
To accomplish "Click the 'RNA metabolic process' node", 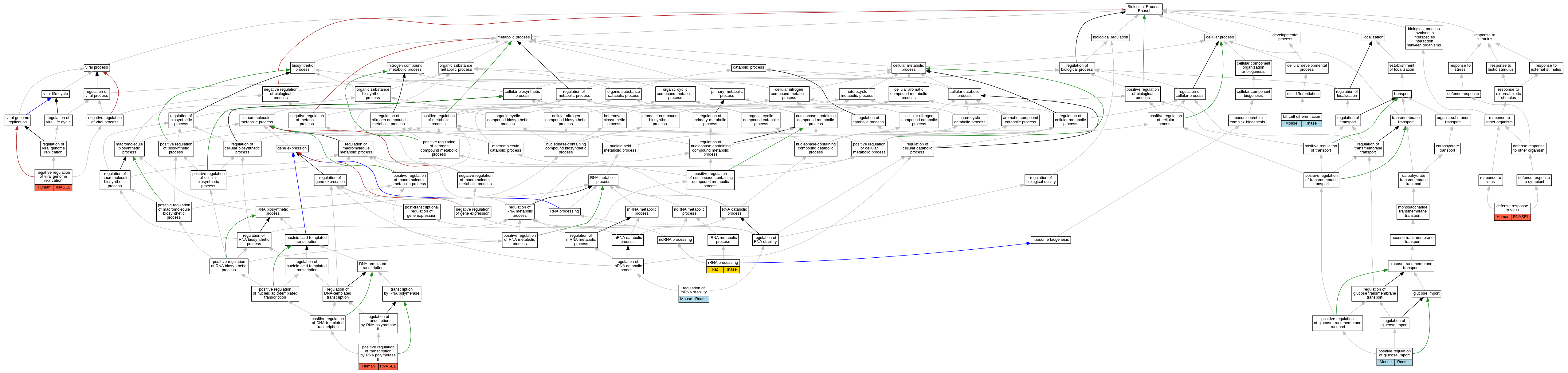I will [603, 180].
